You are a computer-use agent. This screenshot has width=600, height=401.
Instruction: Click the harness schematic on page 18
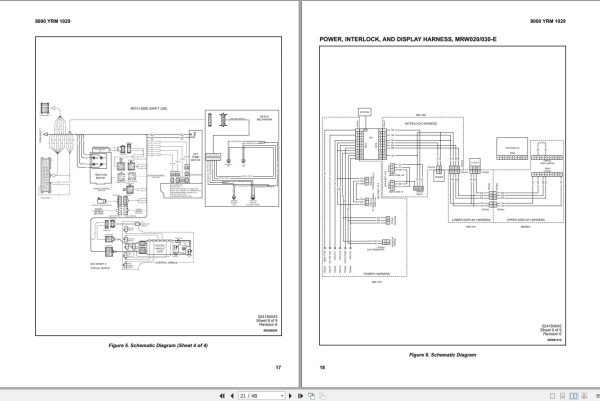[x=442, y=196]
